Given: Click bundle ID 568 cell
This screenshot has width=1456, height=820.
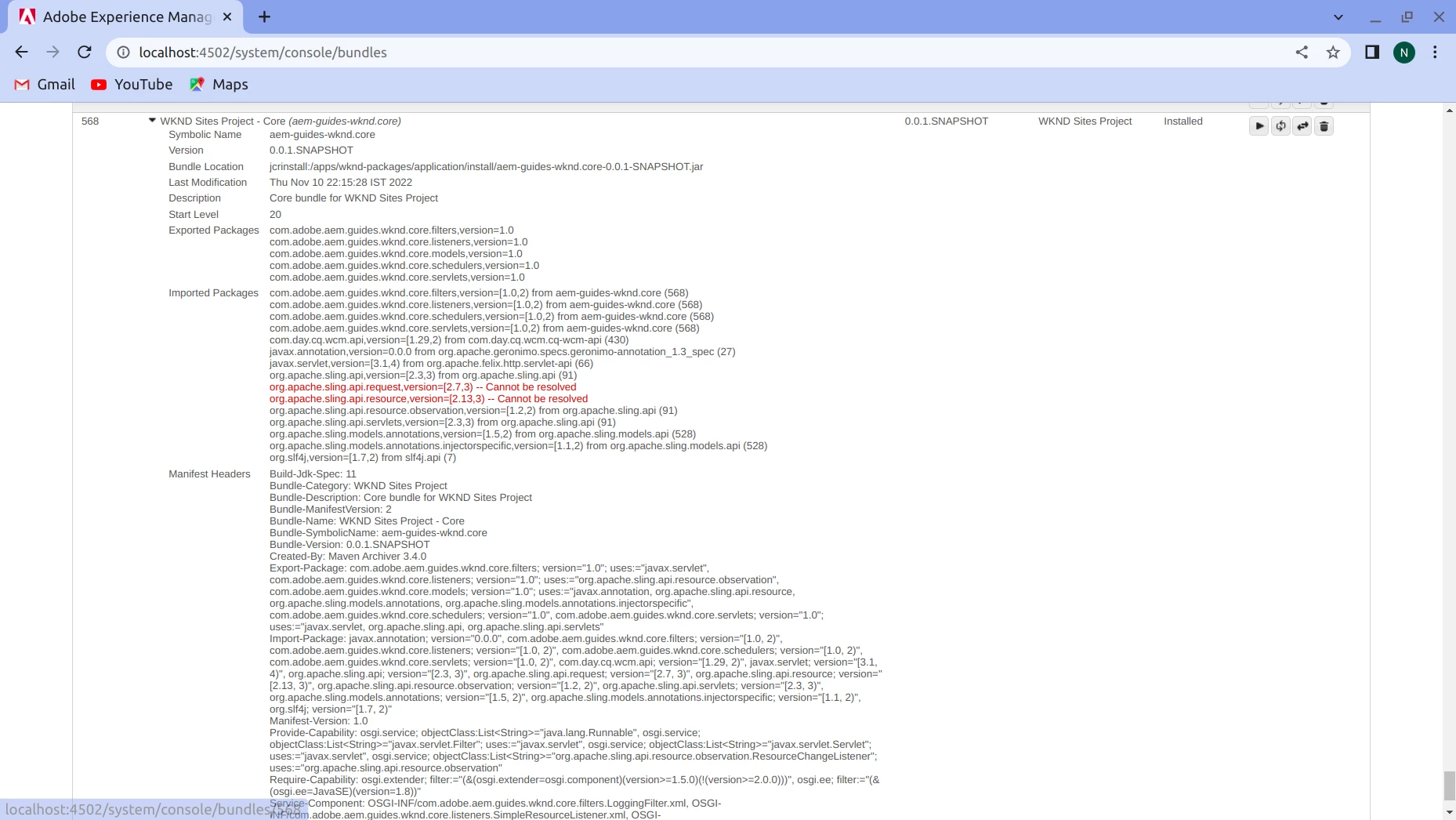Looking at the screenshot, I should pyautogui.click(x=90, y=122).
